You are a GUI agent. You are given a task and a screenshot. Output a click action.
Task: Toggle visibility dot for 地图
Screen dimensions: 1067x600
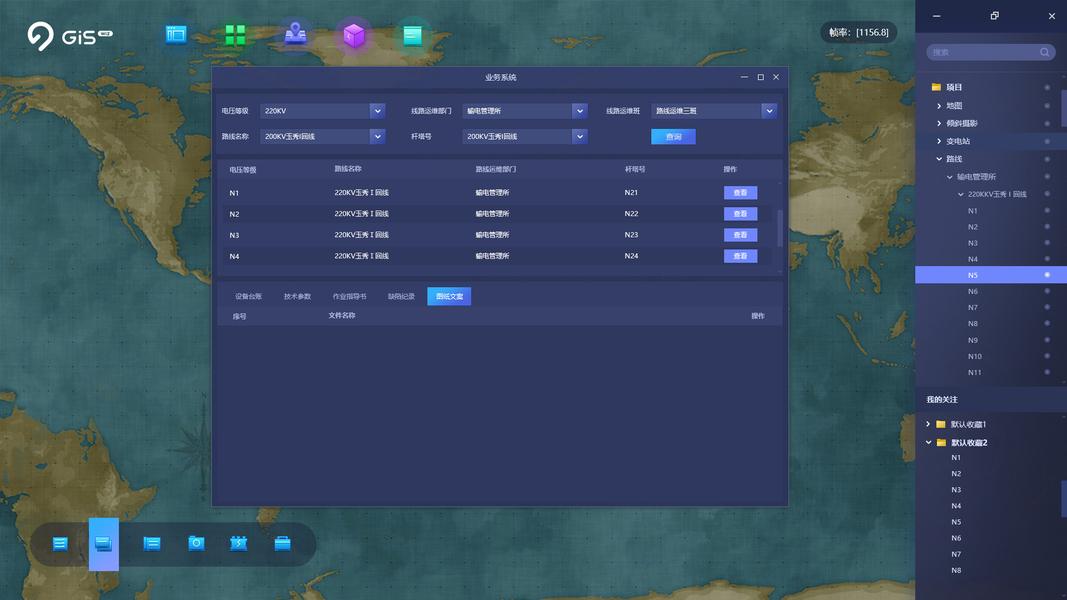[x=1047, y=105]
